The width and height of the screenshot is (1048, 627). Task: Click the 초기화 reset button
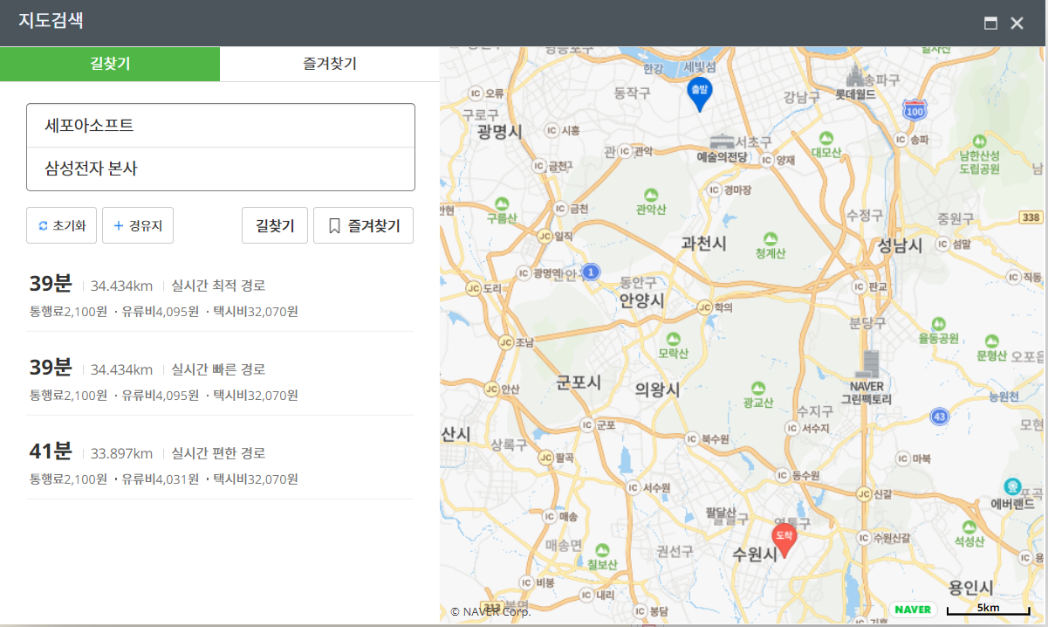point(61,225)
